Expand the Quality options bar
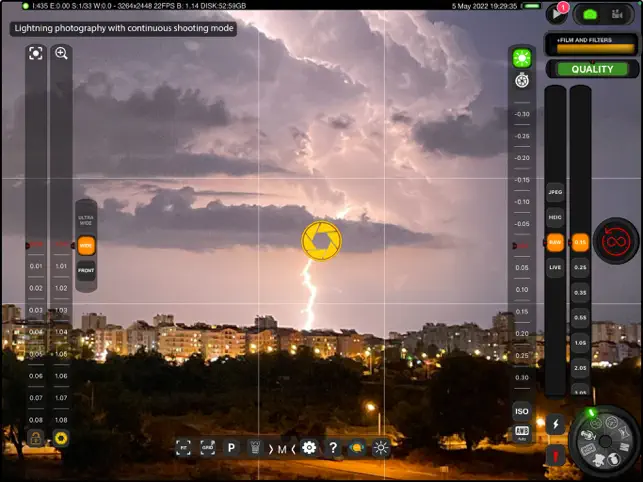Viewport: 643px width, 482px height. click(x=591, y=69)
